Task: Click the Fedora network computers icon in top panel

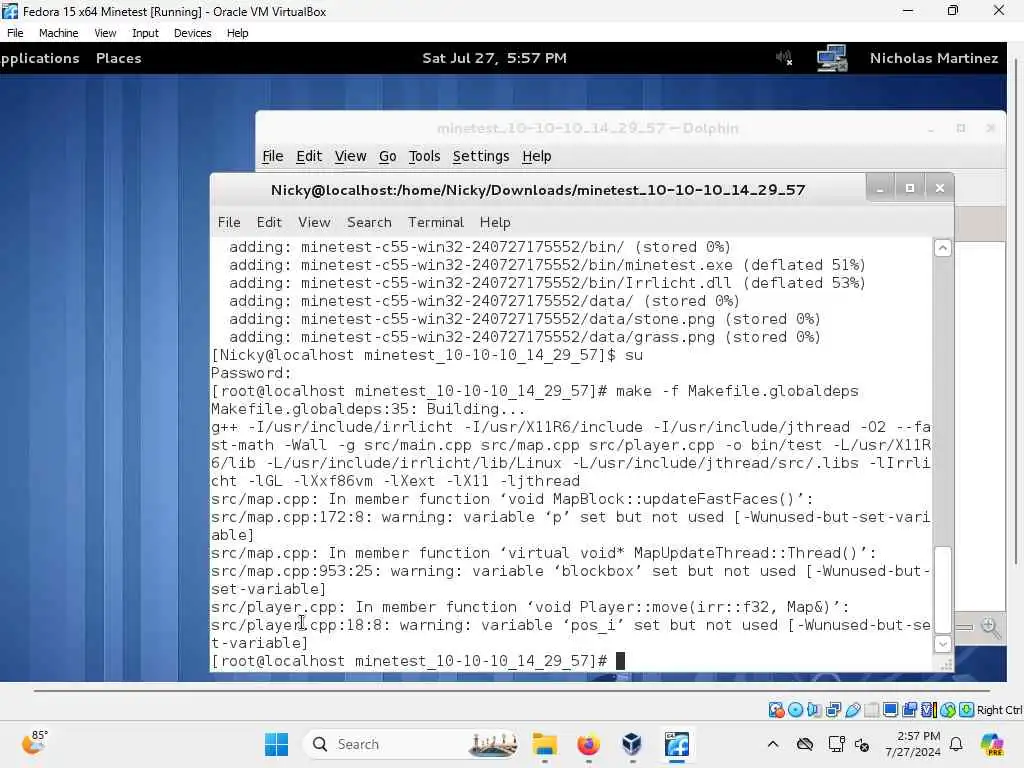Action: coord(832,58)
